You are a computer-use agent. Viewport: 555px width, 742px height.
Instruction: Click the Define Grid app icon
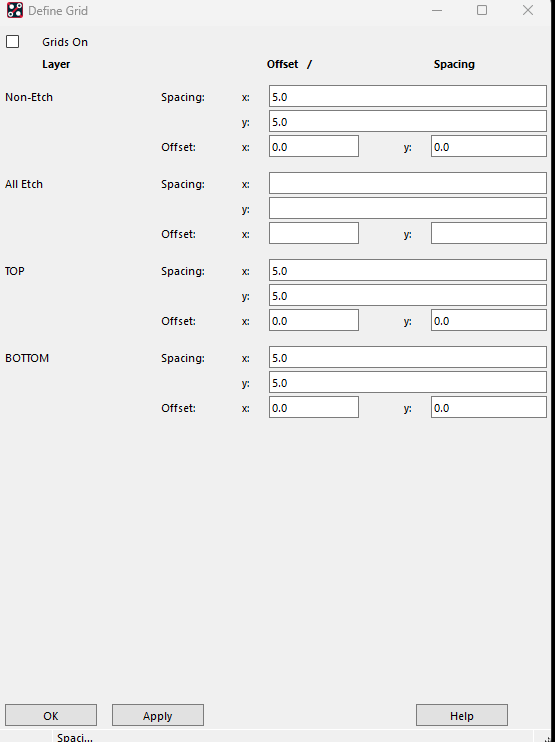(15, 10)
